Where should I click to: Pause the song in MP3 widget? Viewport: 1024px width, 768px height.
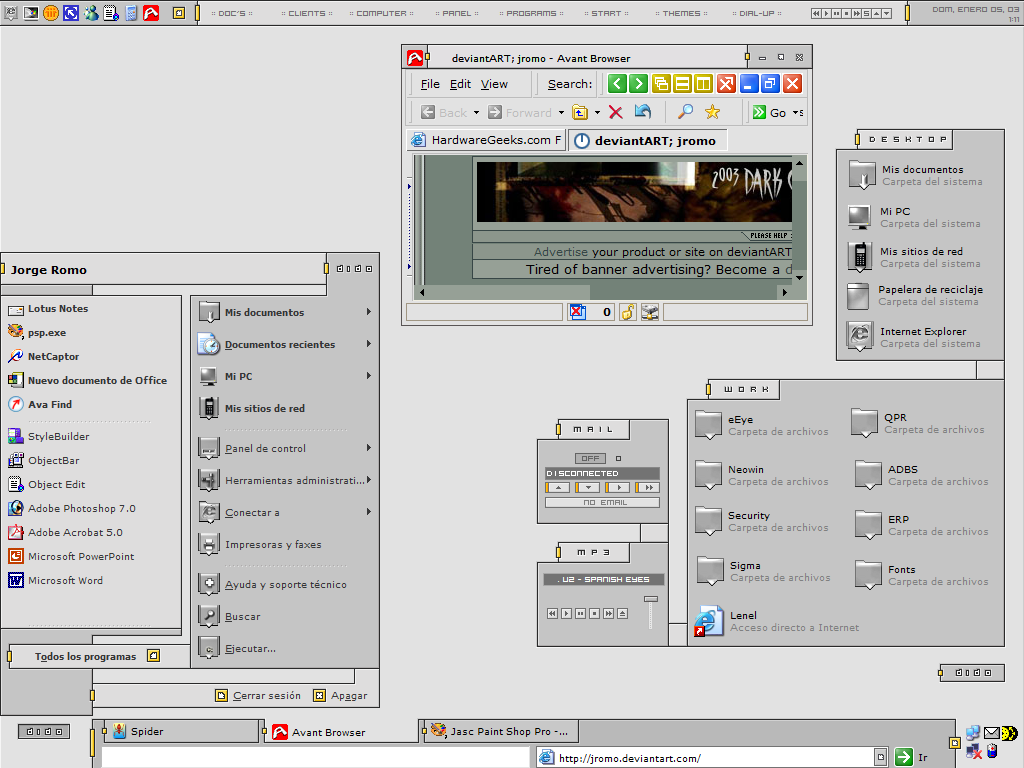pyautogui.click(x=580, y=613)
